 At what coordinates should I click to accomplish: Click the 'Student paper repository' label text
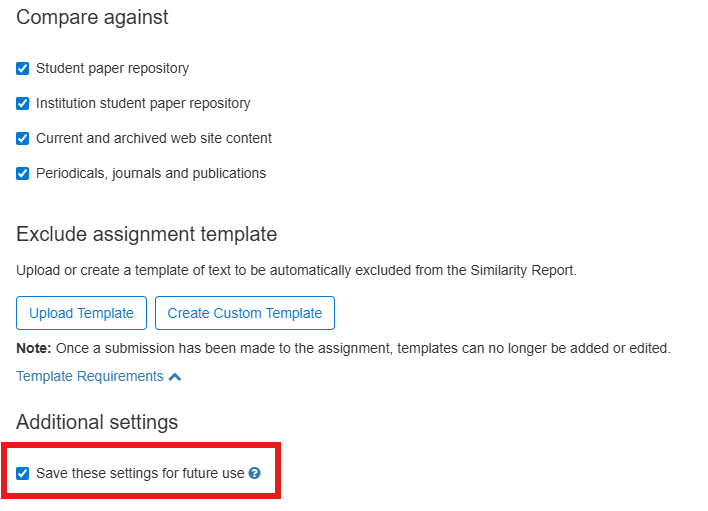pos(112,68)
